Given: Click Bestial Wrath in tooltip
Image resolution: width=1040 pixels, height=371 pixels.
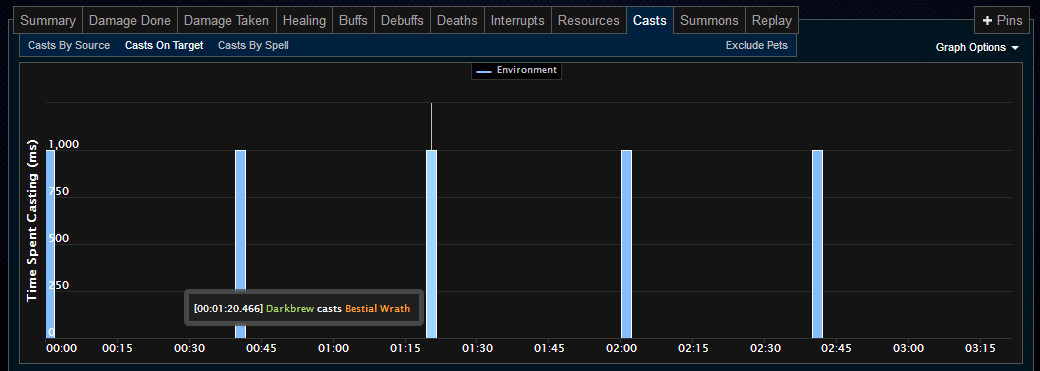Looking at the screenshot, I should (x=377, y=309).
